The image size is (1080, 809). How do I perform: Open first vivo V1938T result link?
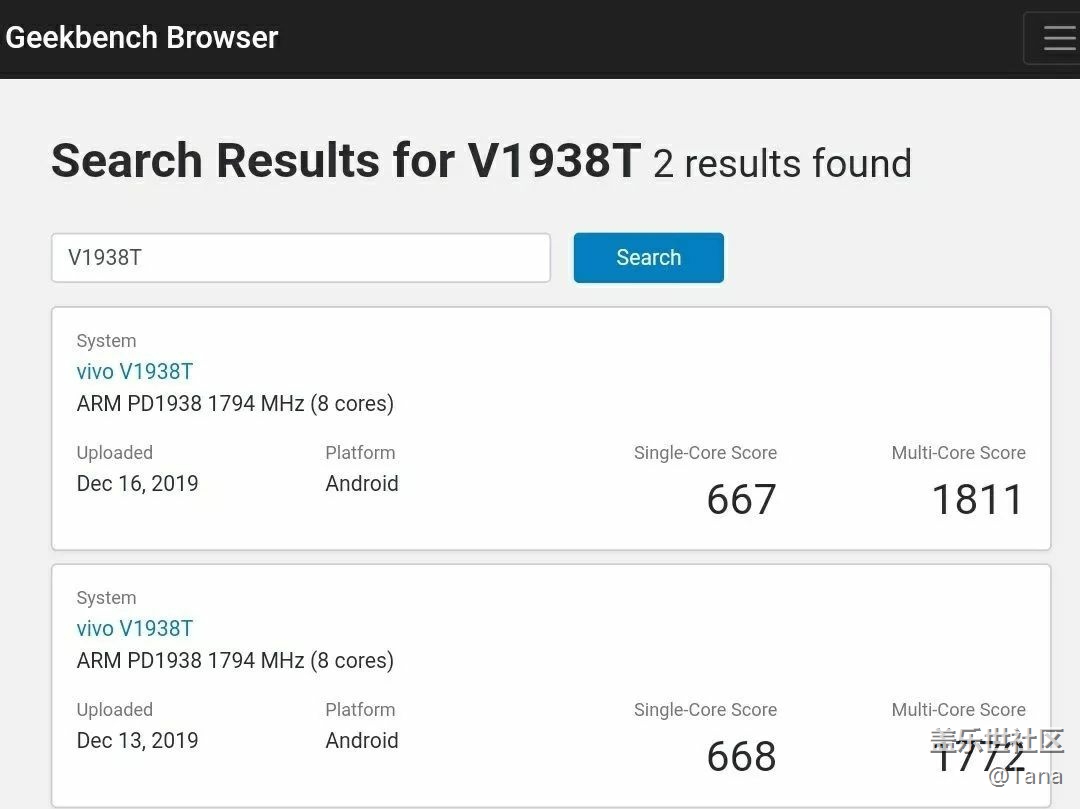click(x=135, y=371)
